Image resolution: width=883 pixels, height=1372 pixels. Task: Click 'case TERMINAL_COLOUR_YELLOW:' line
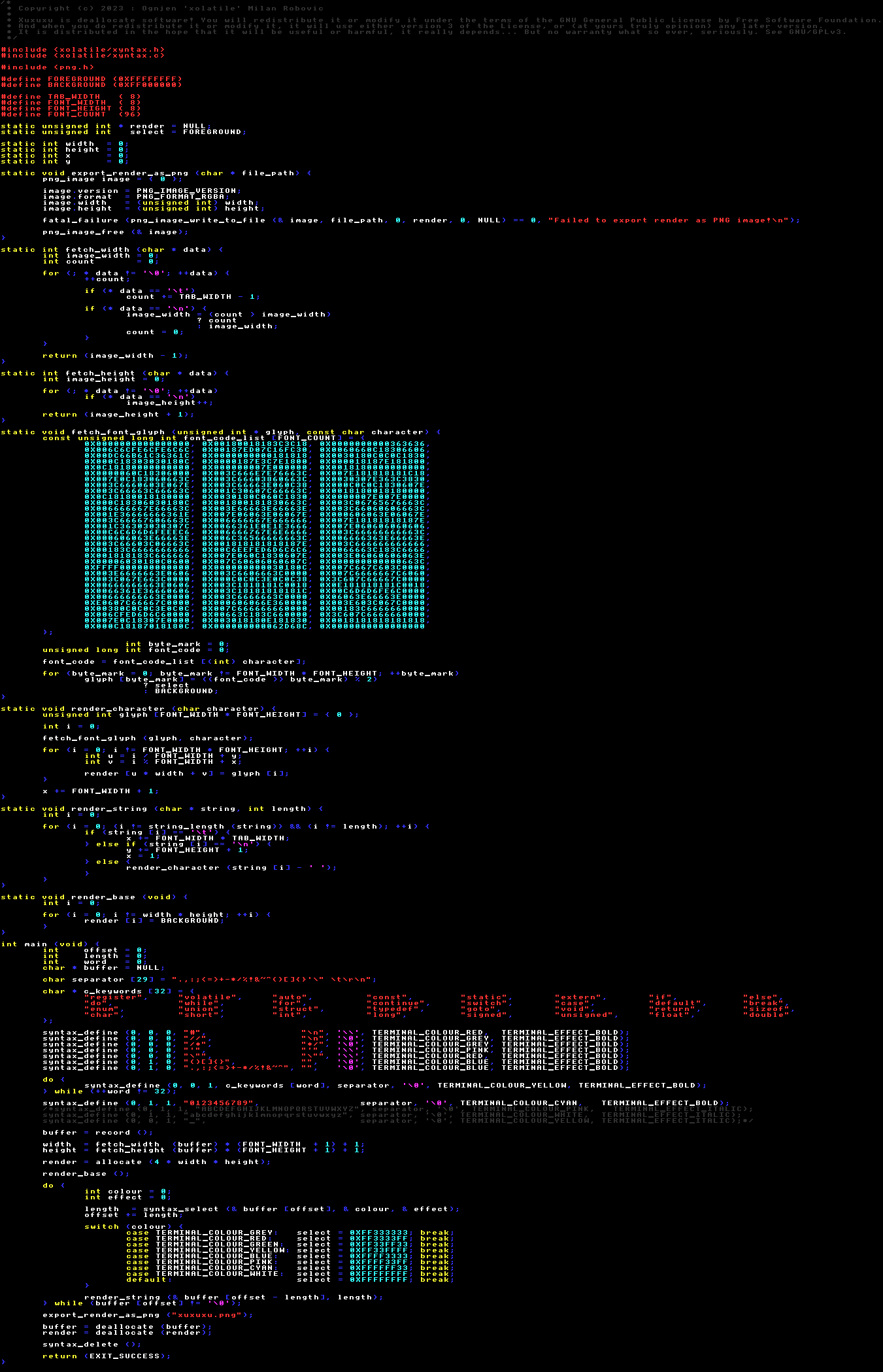(x=290, y=1250)
